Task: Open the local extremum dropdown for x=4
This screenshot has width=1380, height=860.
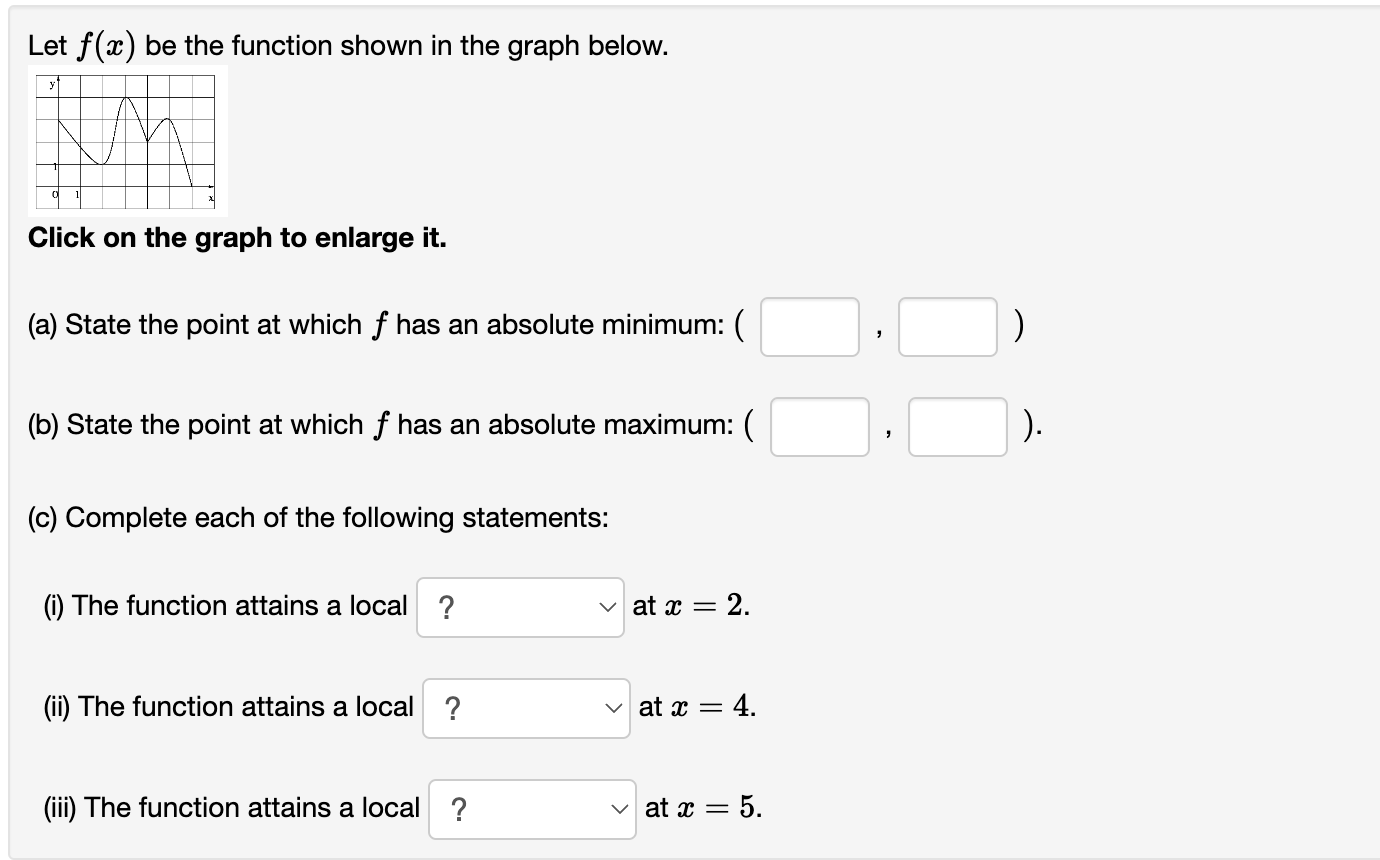Action: point(526,707)
